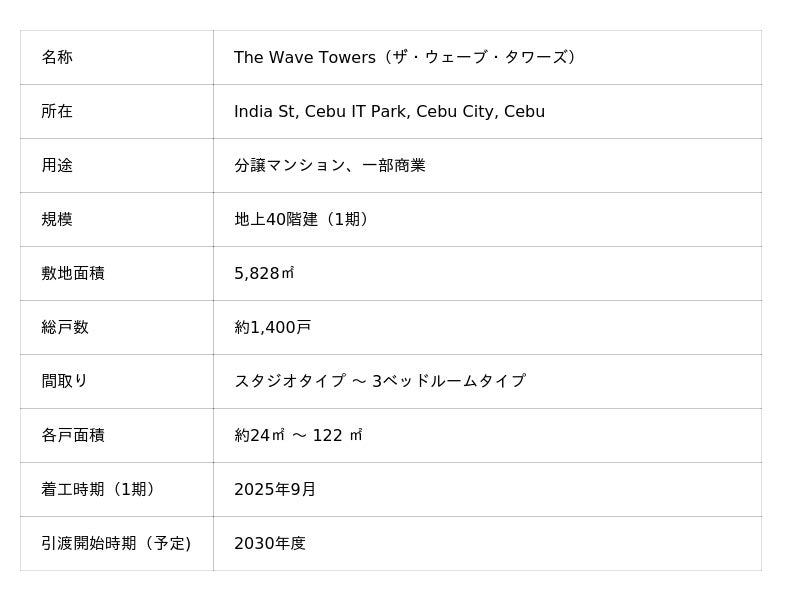800x601 pixels.
Task: Select the スタジオタイプ 〜 3ベッドルームタイプ text
Action: click(380, 382)
